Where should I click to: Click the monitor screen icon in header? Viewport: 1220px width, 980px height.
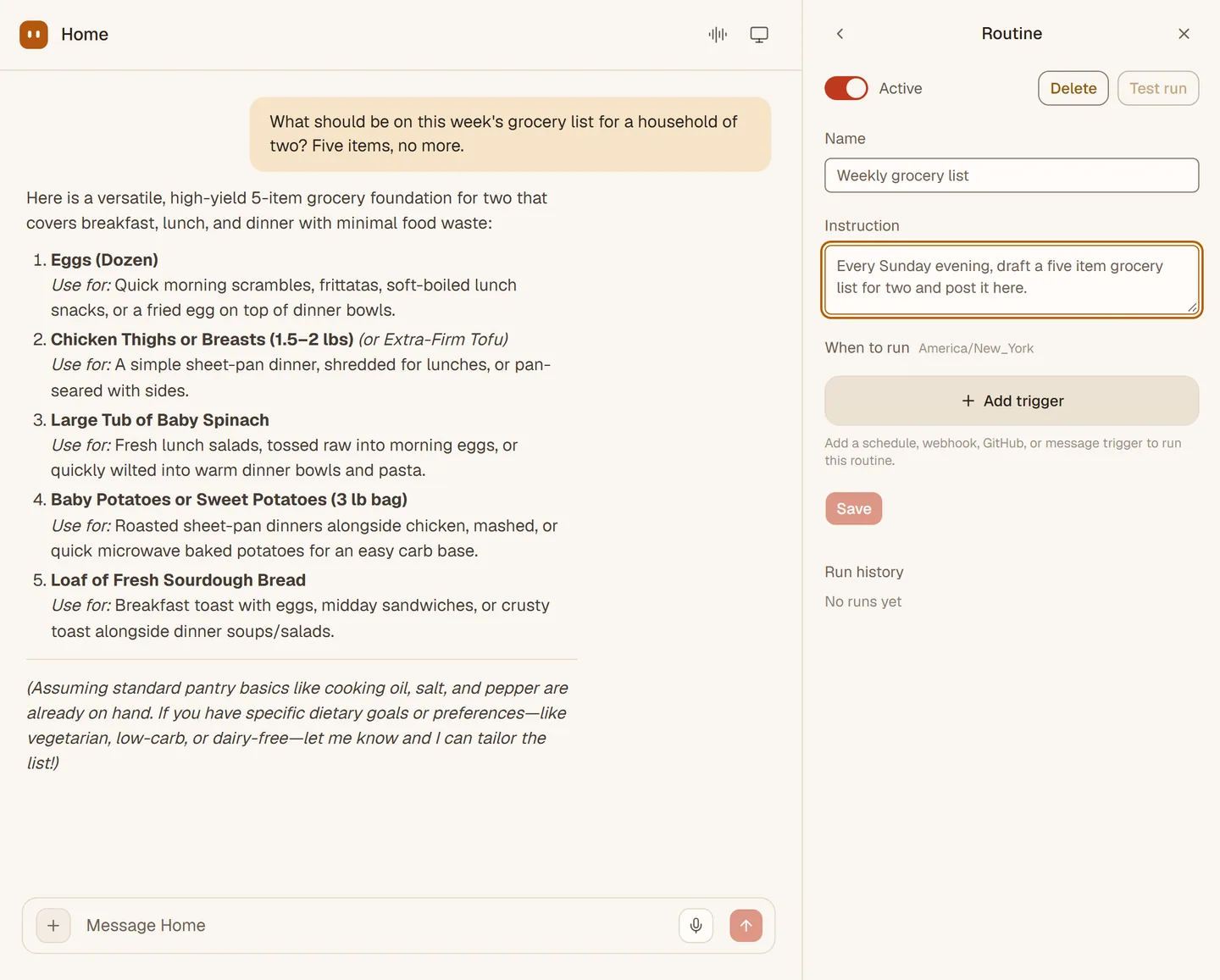click(x=759, y=35)
